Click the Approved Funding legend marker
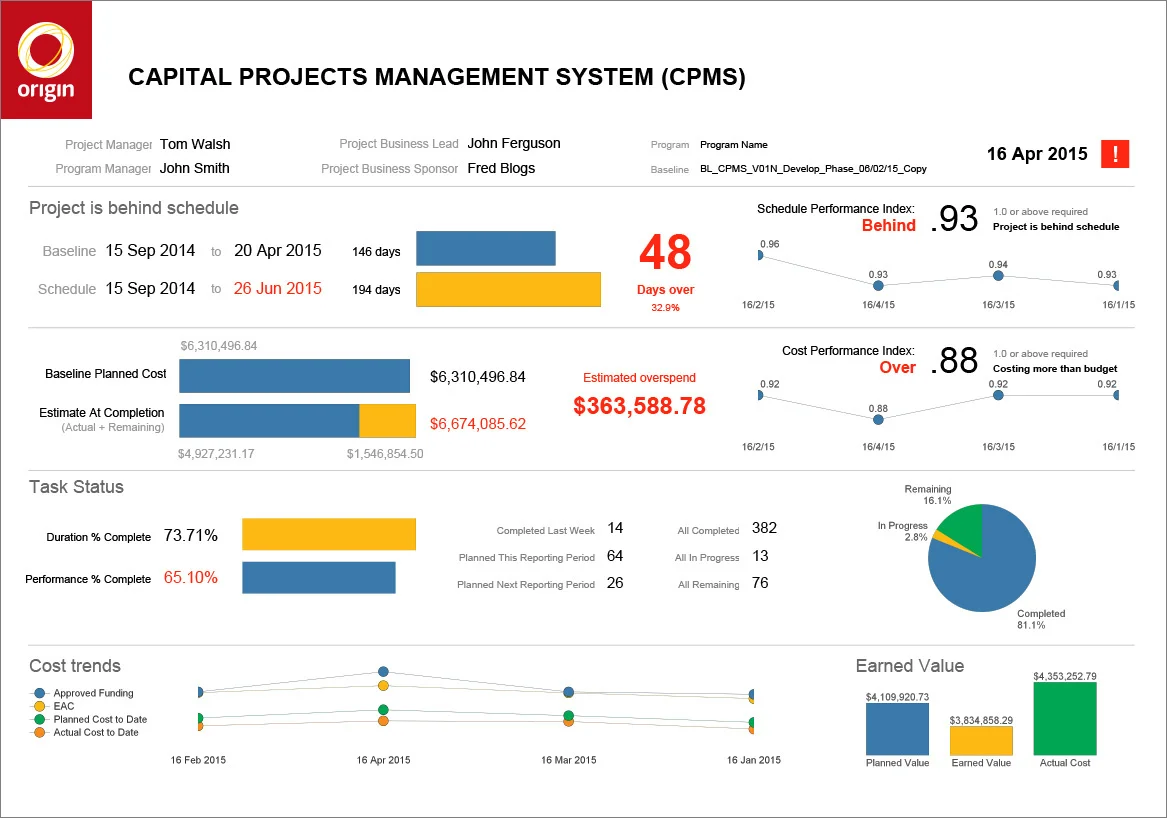The image size is (1167, 818). pyautogui.click(x=39, y=693)
